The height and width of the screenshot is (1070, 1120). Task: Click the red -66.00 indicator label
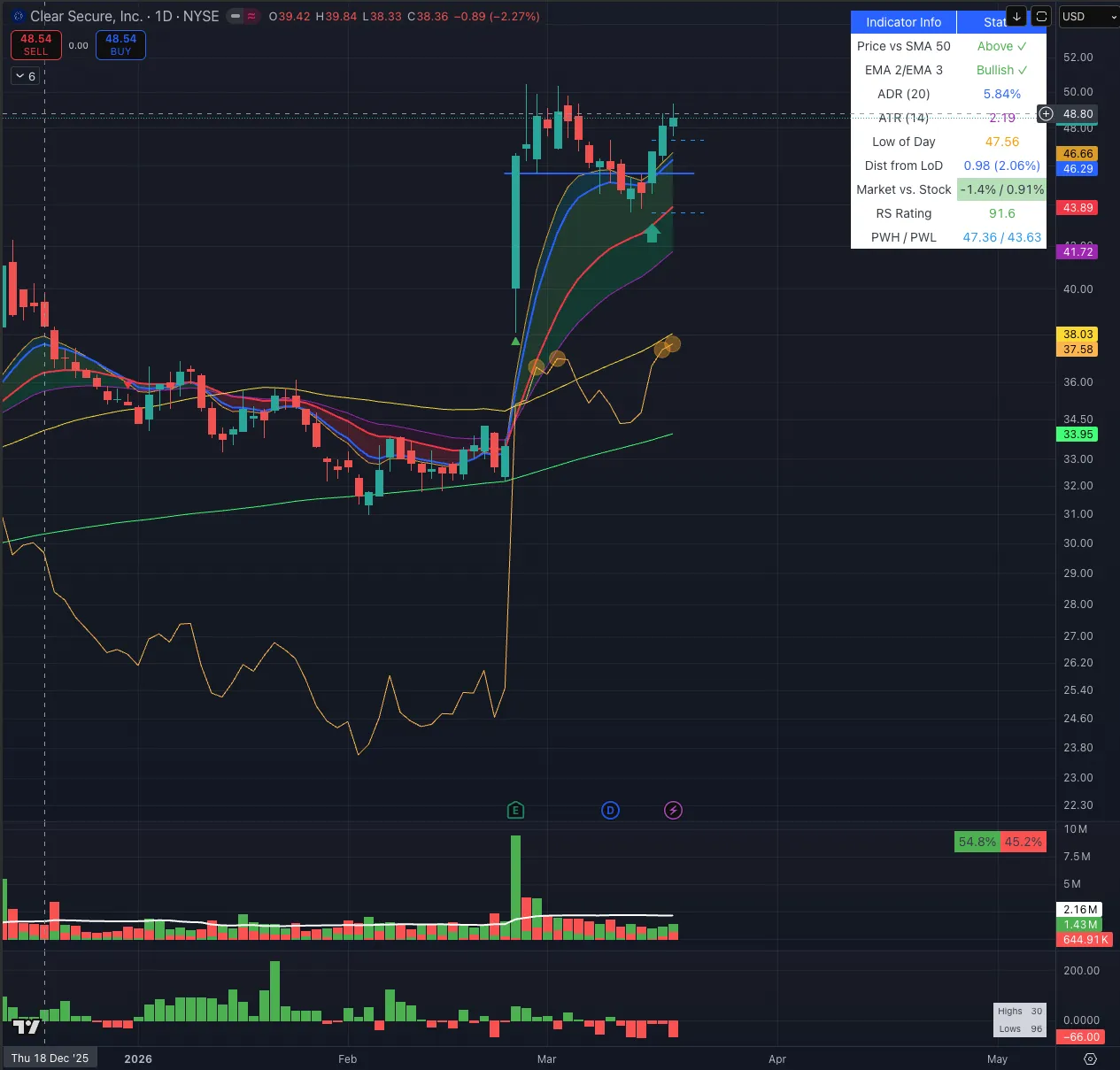point(1080,1036)
